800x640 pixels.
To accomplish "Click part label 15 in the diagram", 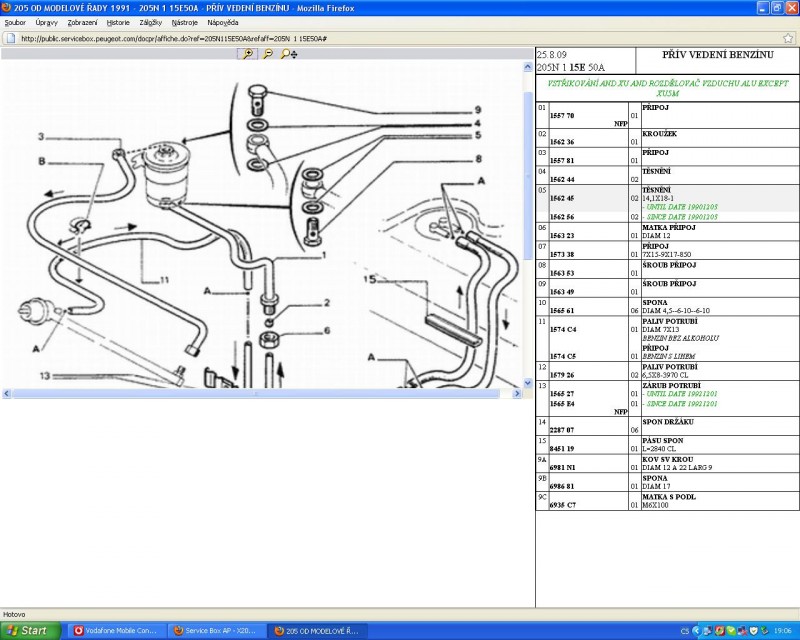I will (368, 281).
